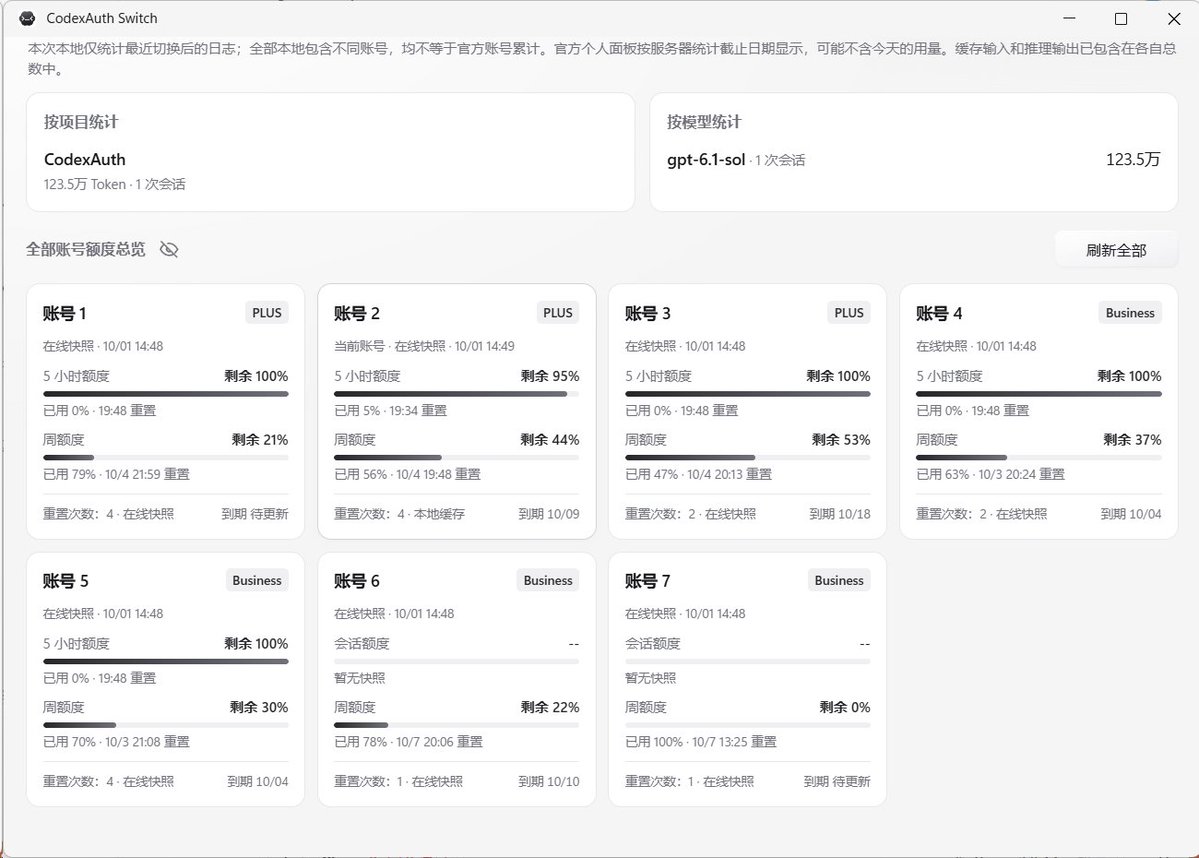Click the Business badge on 账号 7
The width and height of the screenshot is (1199, 858).
pyautogui.click(x=839, y=580)
